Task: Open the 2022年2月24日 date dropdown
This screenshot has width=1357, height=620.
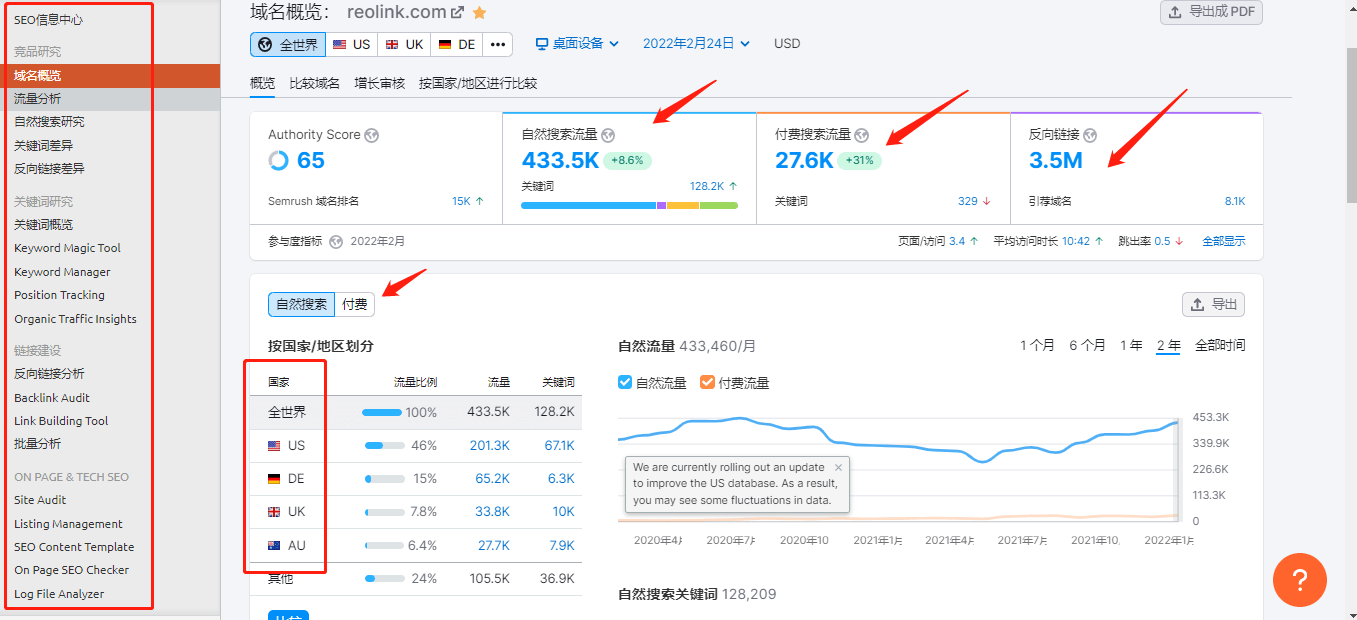Action: 696,44
